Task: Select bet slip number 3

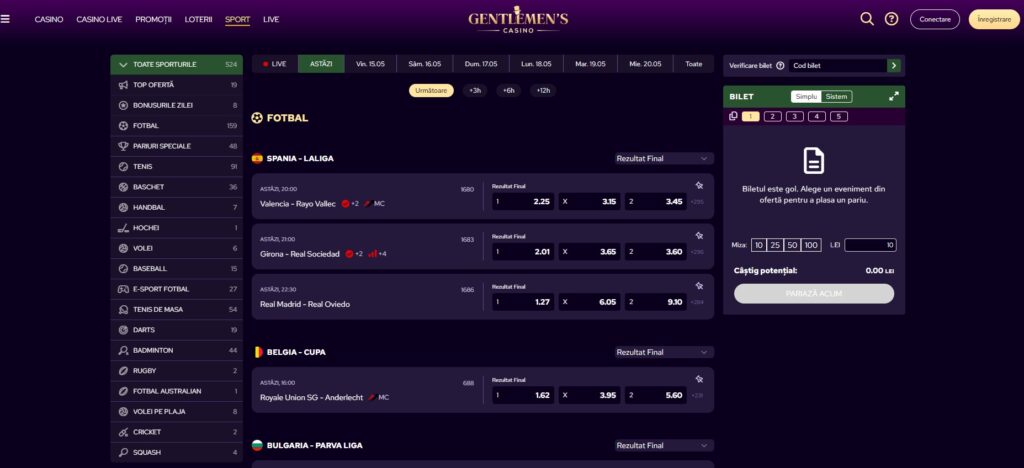Action: [x=795, y=117]
